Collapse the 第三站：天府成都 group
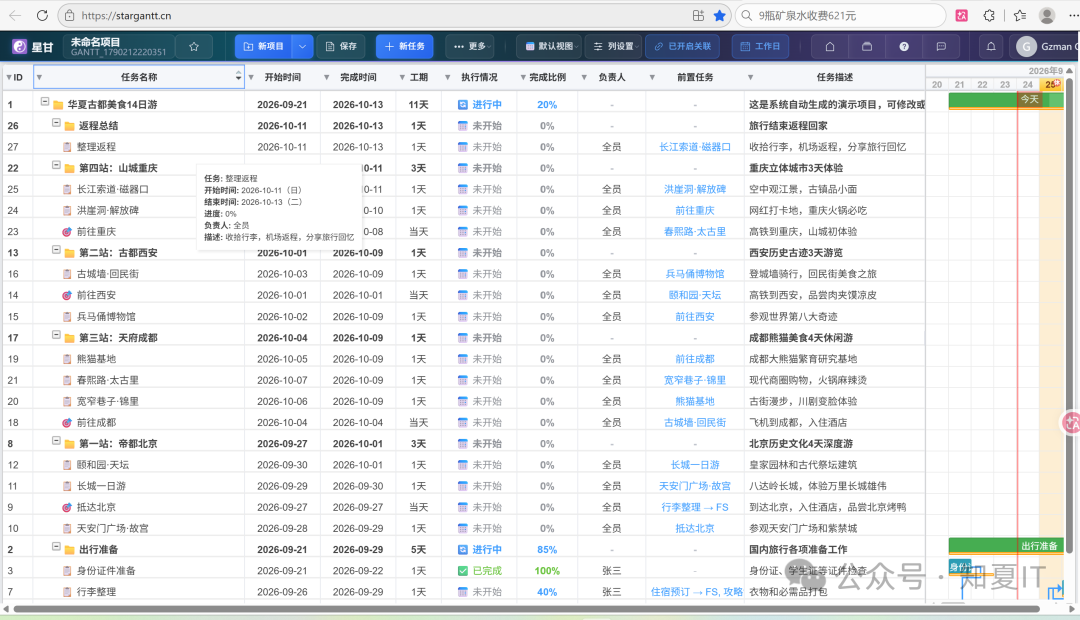The height and width of the screenshot is (620, 1080). [x=56, y=335]
